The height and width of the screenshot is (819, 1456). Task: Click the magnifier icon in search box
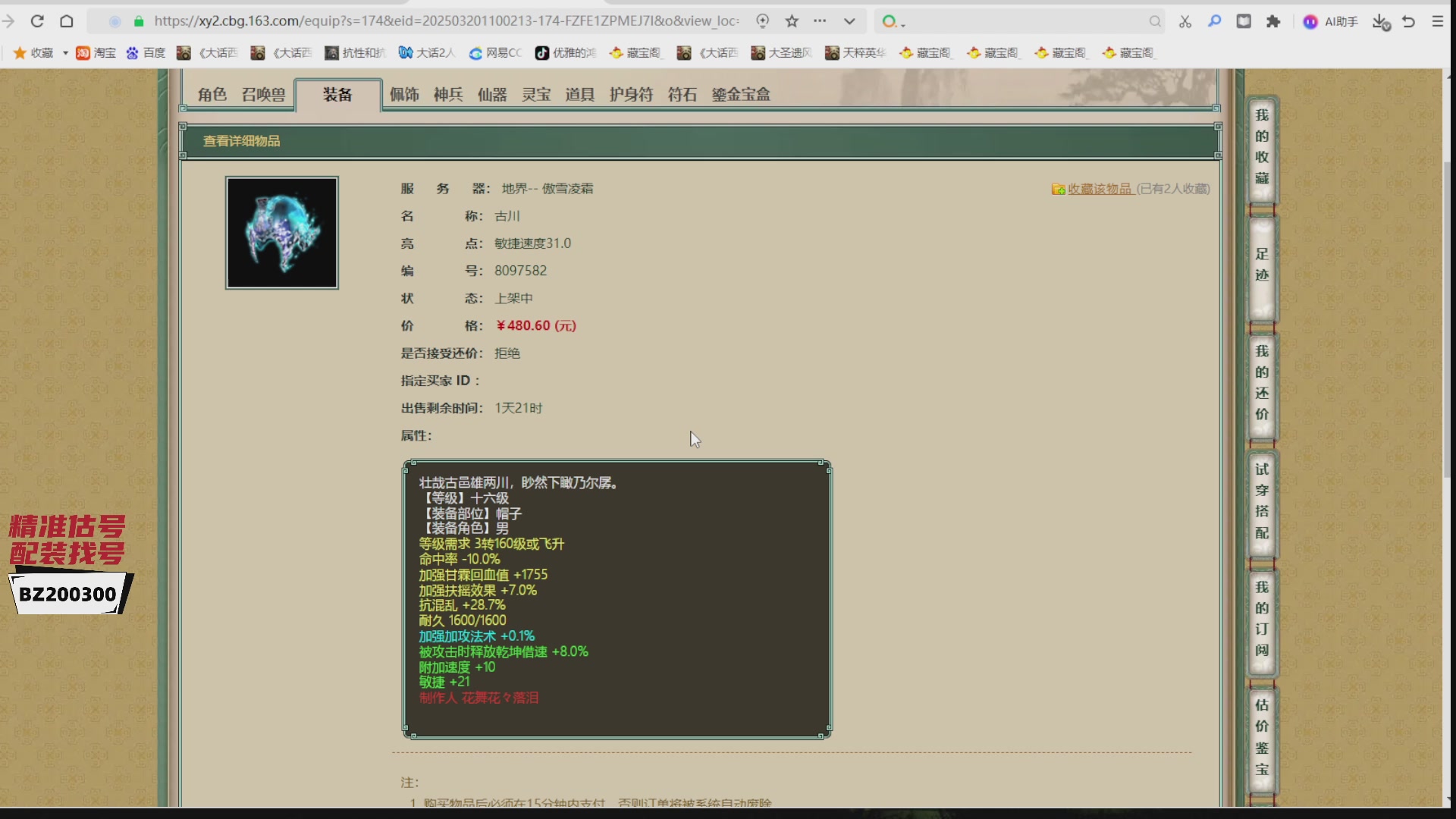point(1154,21)
